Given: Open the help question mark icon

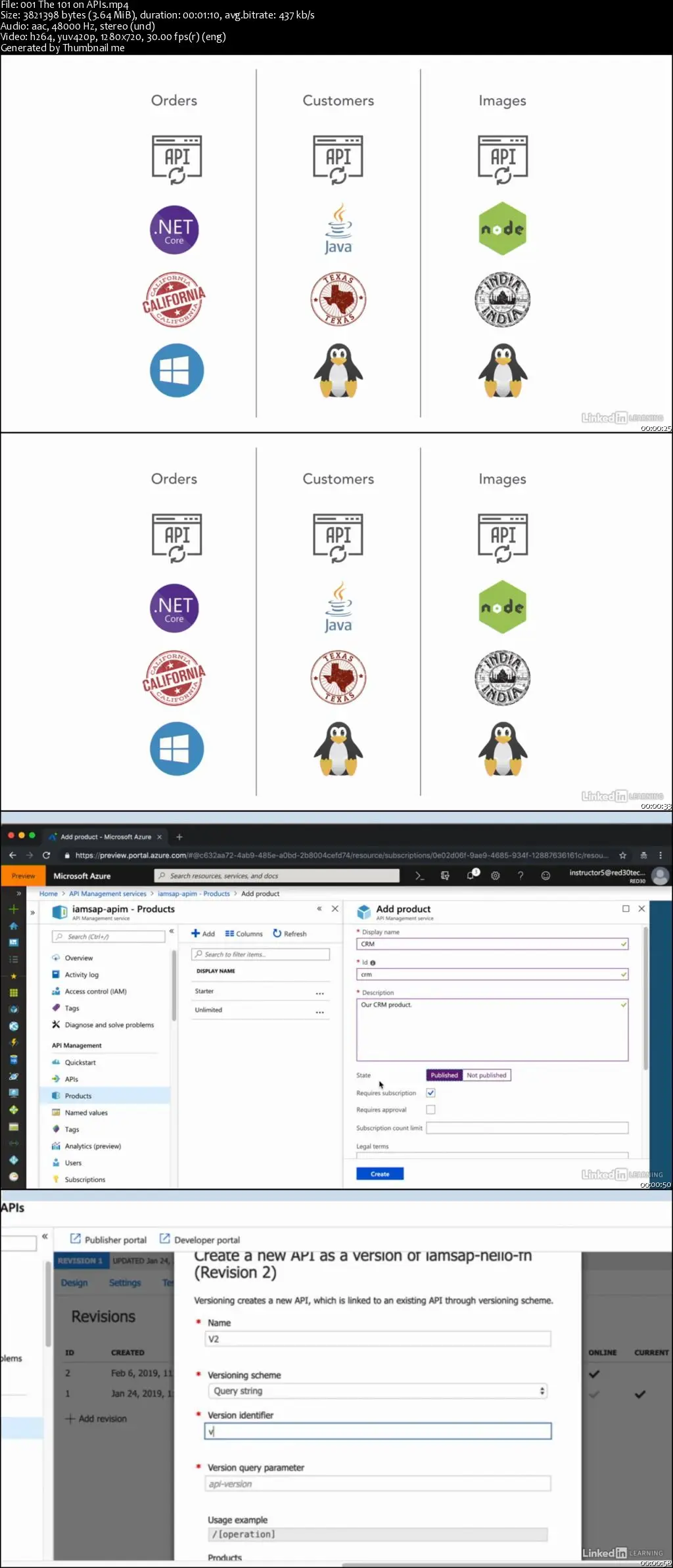Looking at the screenshot, I should pyautogui.click(x=521, y=876).
